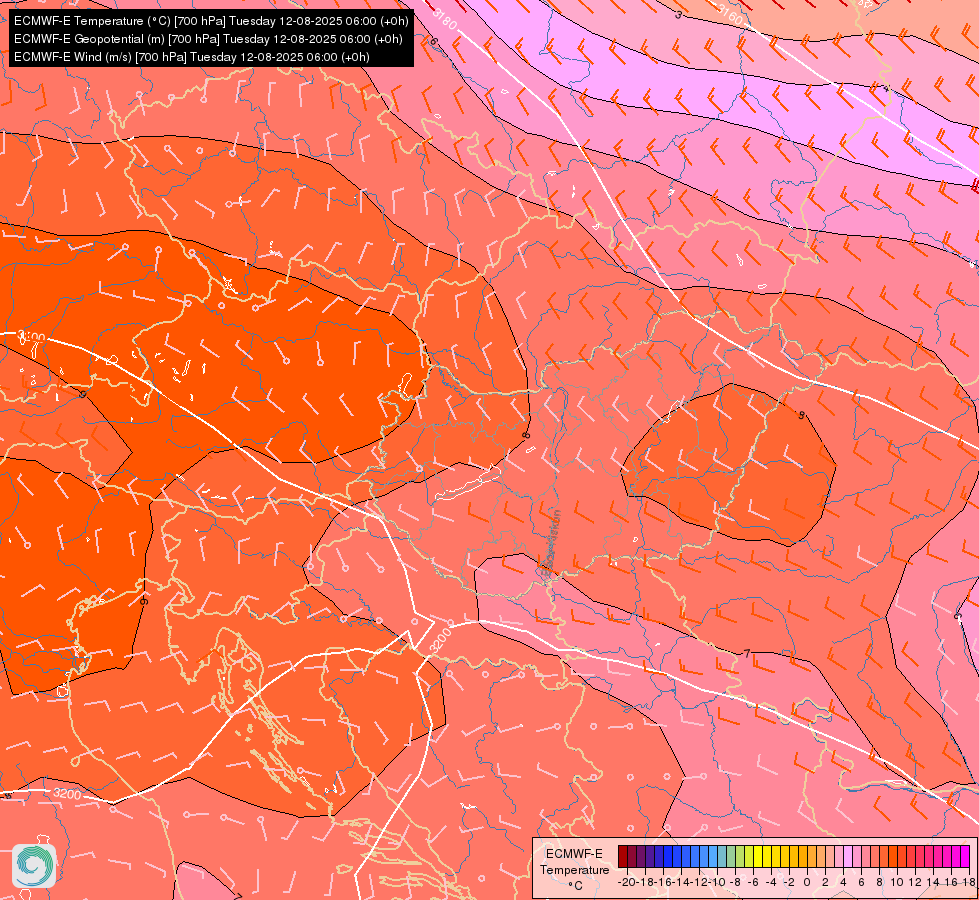Click the 14 tick label in the legend
979x900 pixels.
933,882
